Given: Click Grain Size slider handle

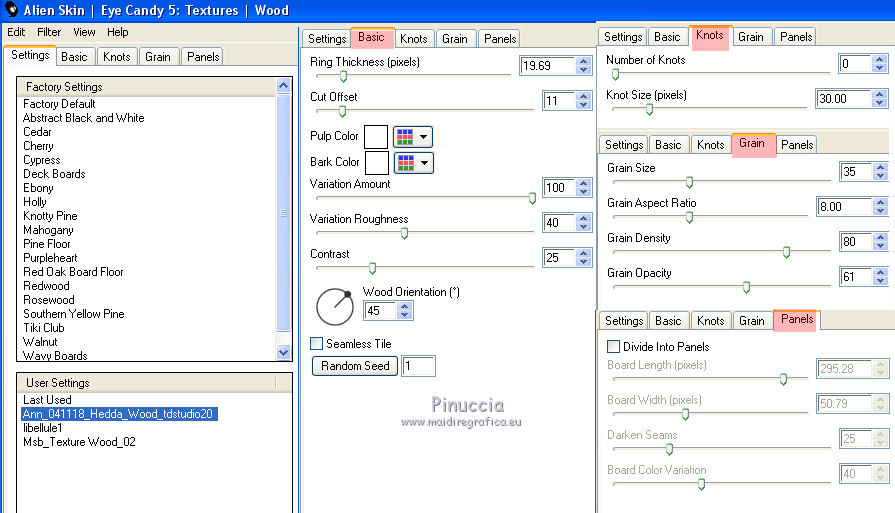Looking at the screenshot, I should [x=689, y=182].
